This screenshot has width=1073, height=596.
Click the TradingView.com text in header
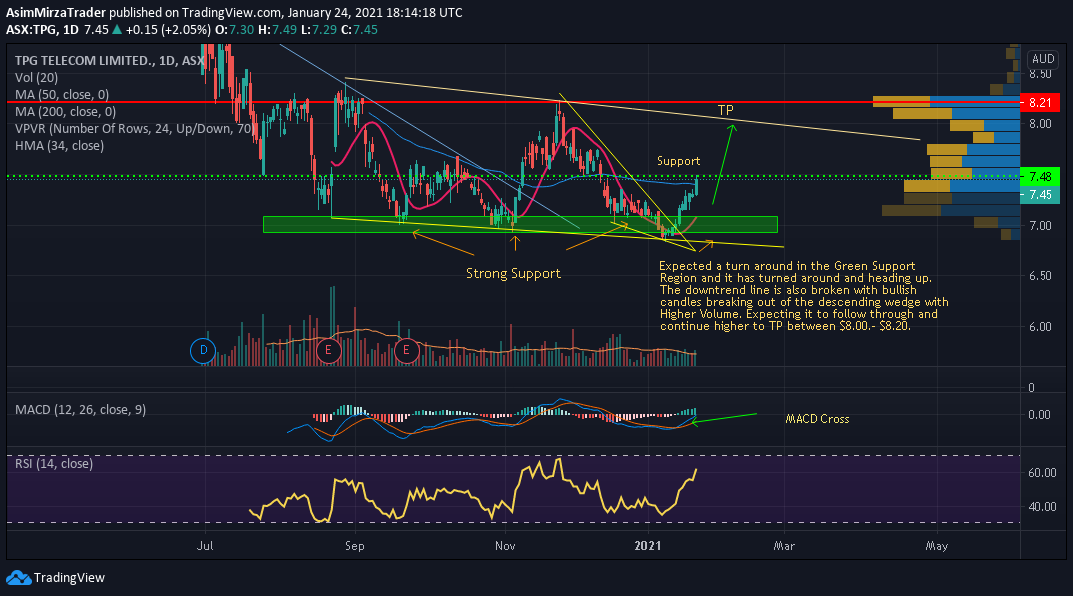click(233, 13)
